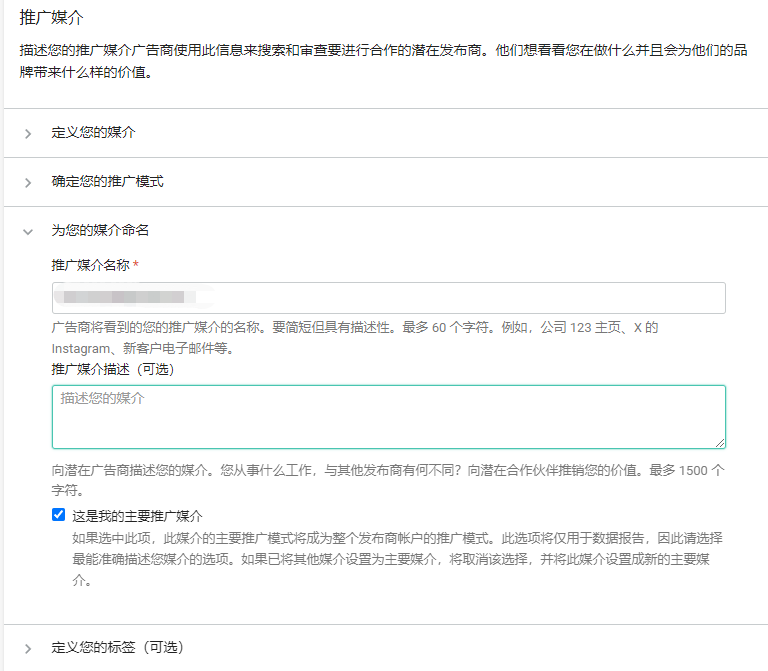Expand the 确定您的推广模式 section title
Image resolution: width=768 pixels, height=671 pixels.
pos(107,182)
